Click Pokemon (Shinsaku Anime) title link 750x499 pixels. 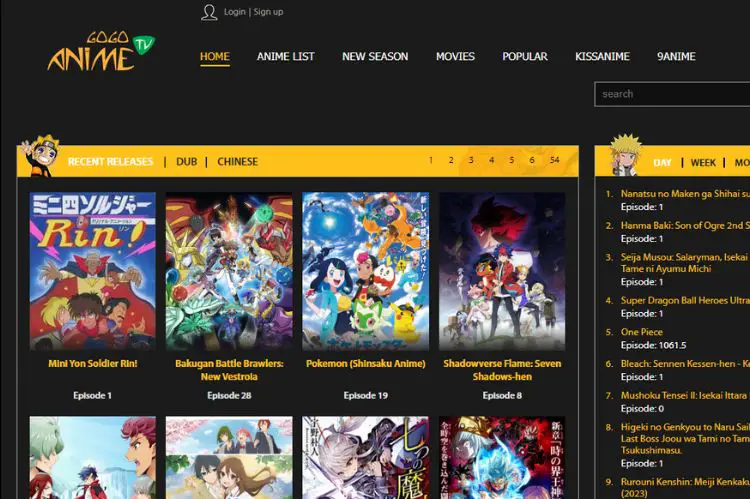[x=365, y=364]
